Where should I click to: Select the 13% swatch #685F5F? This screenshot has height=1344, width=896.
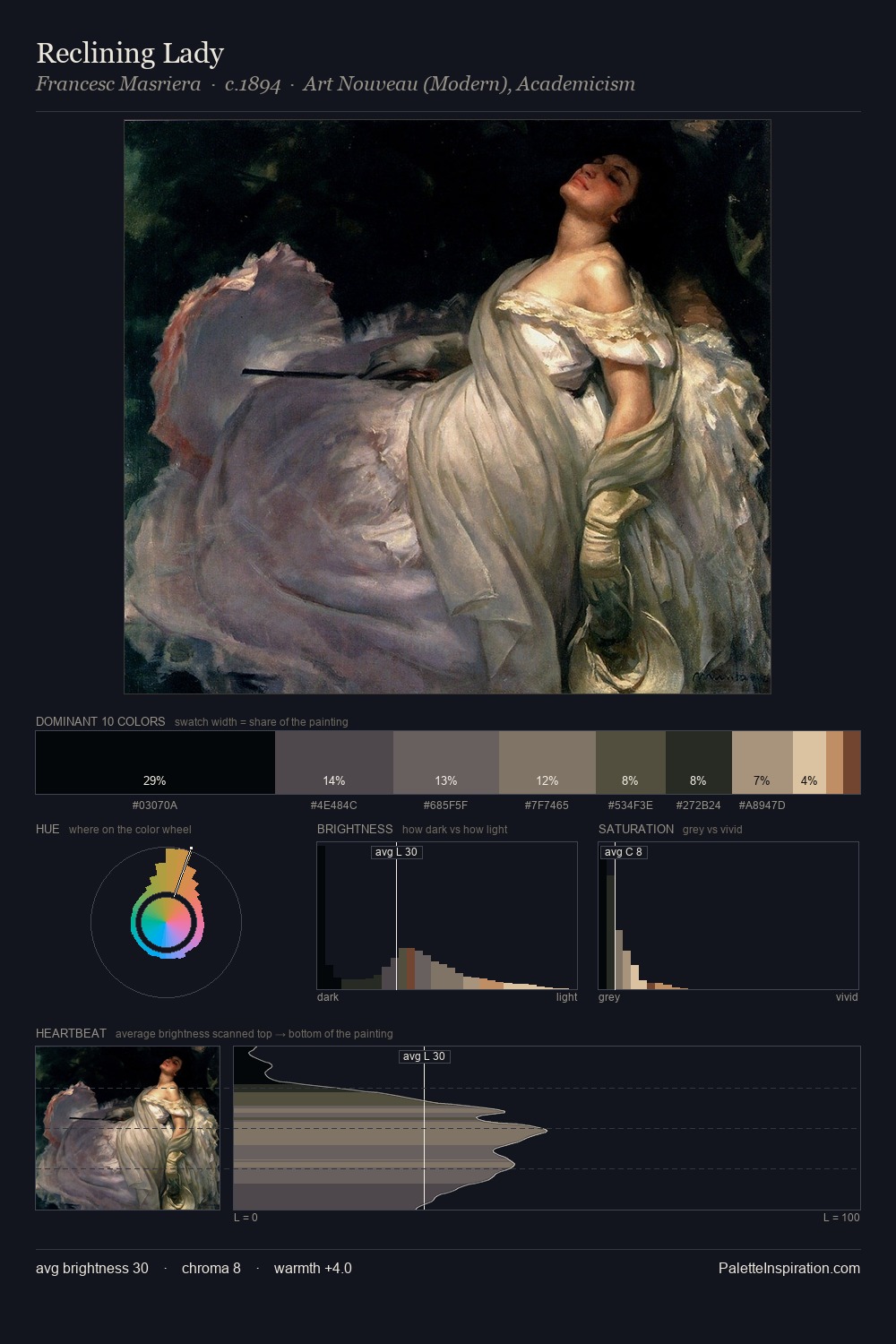tap(446, 762)
